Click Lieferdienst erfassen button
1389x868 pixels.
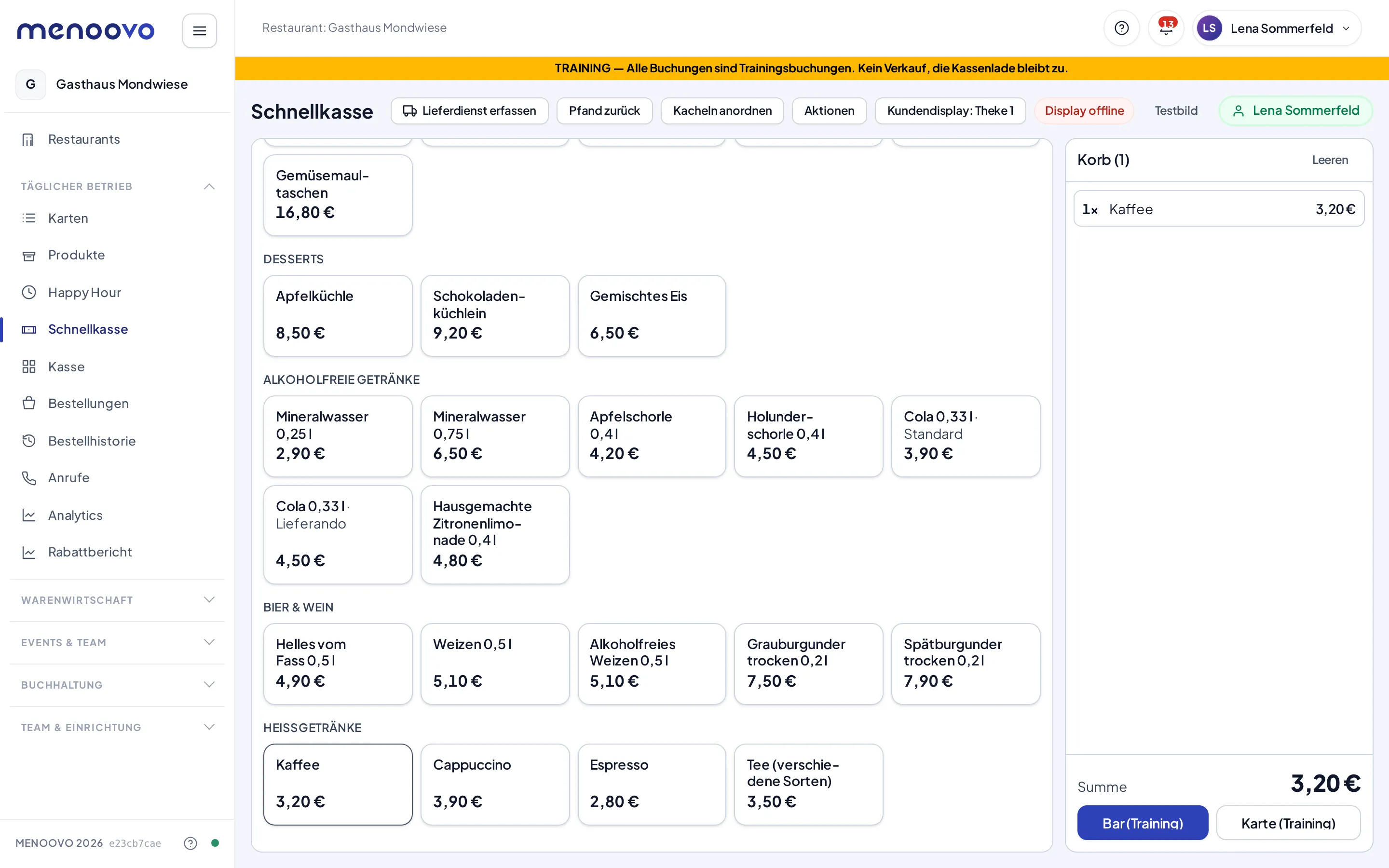click(x=469, y=111)
